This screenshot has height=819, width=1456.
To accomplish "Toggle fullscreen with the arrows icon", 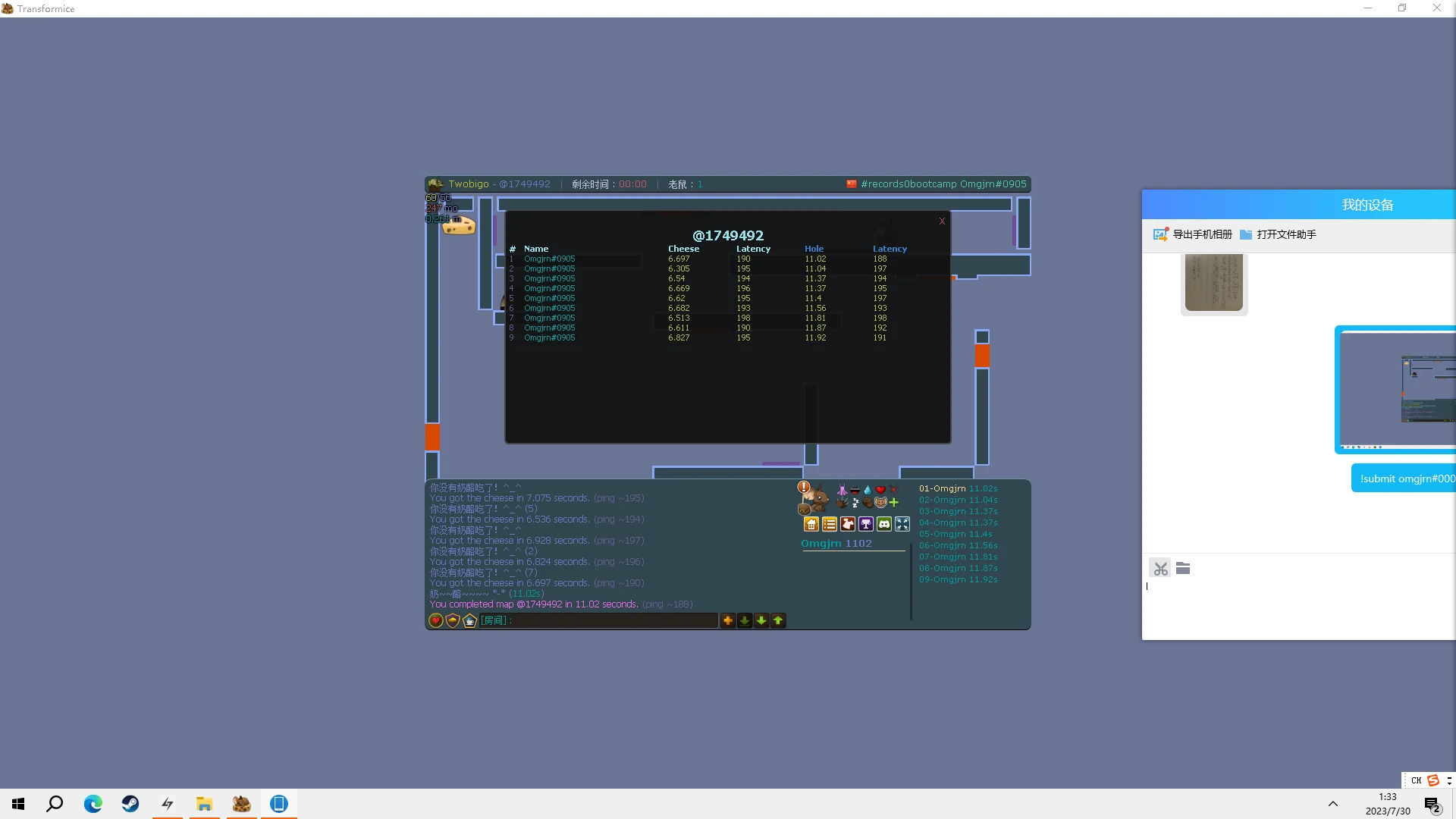I will coord(902,524).
